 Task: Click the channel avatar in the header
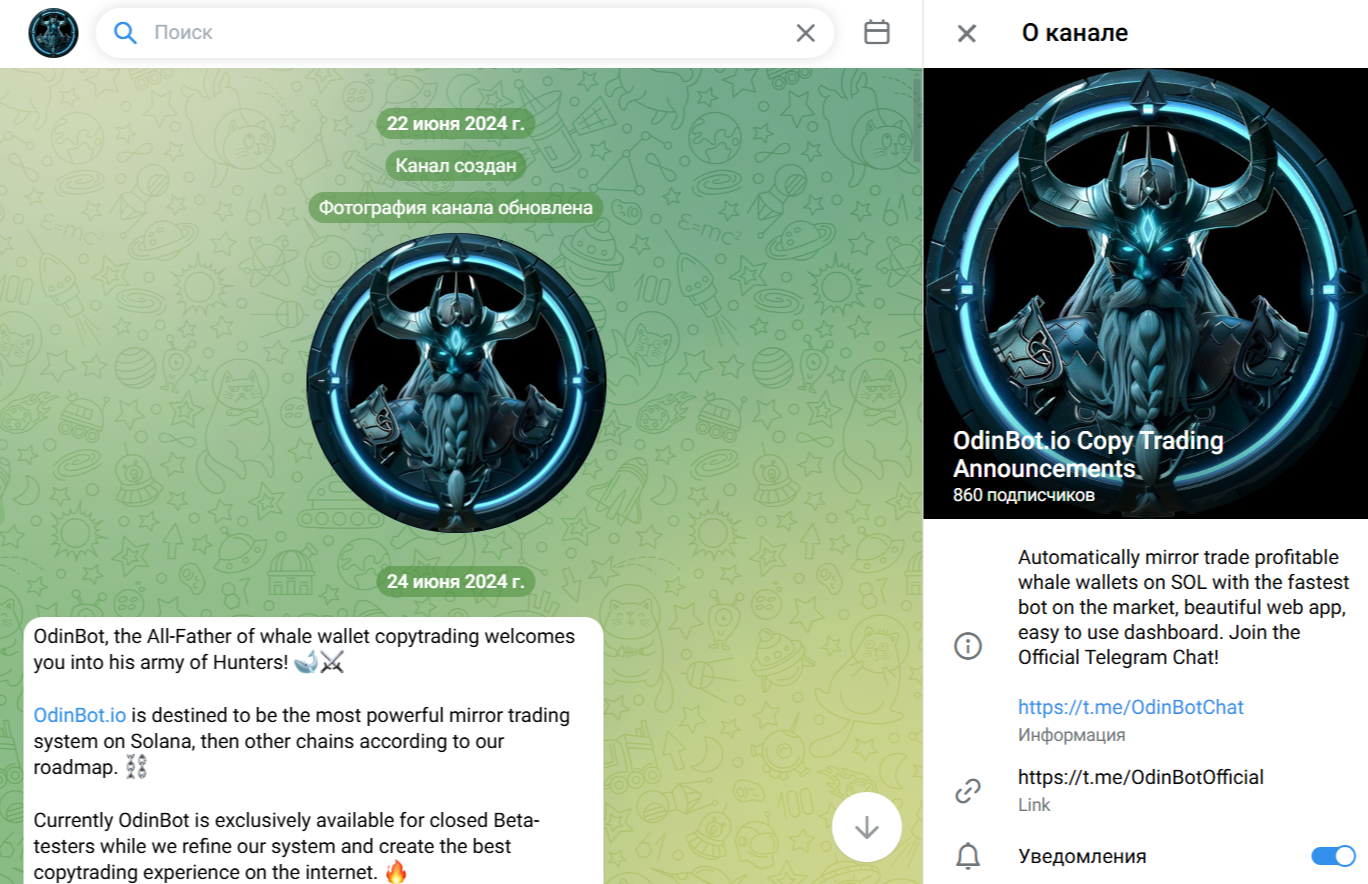53,33
